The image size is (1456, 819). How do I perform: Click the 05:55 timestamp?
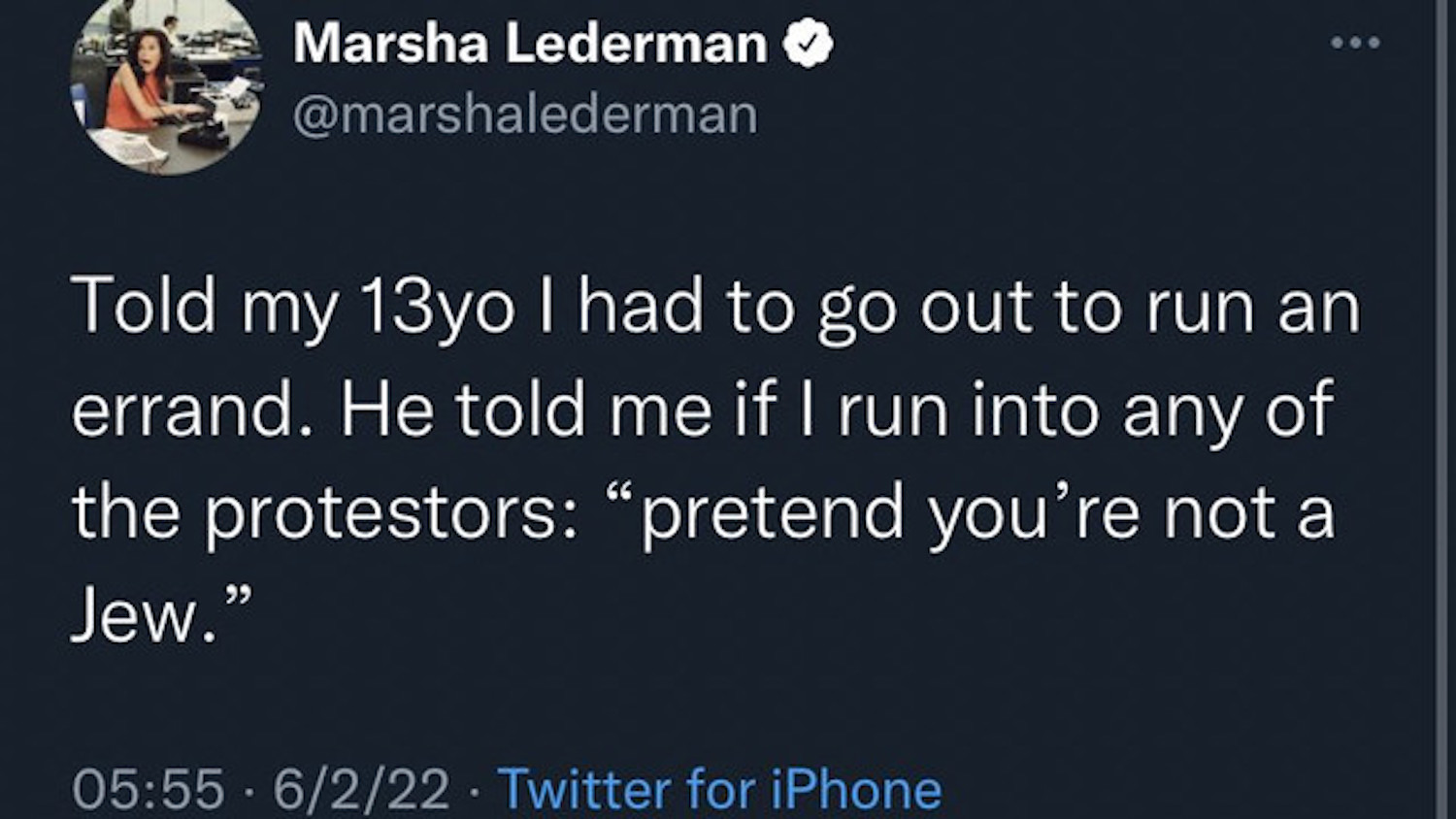[x=149, y=788]
